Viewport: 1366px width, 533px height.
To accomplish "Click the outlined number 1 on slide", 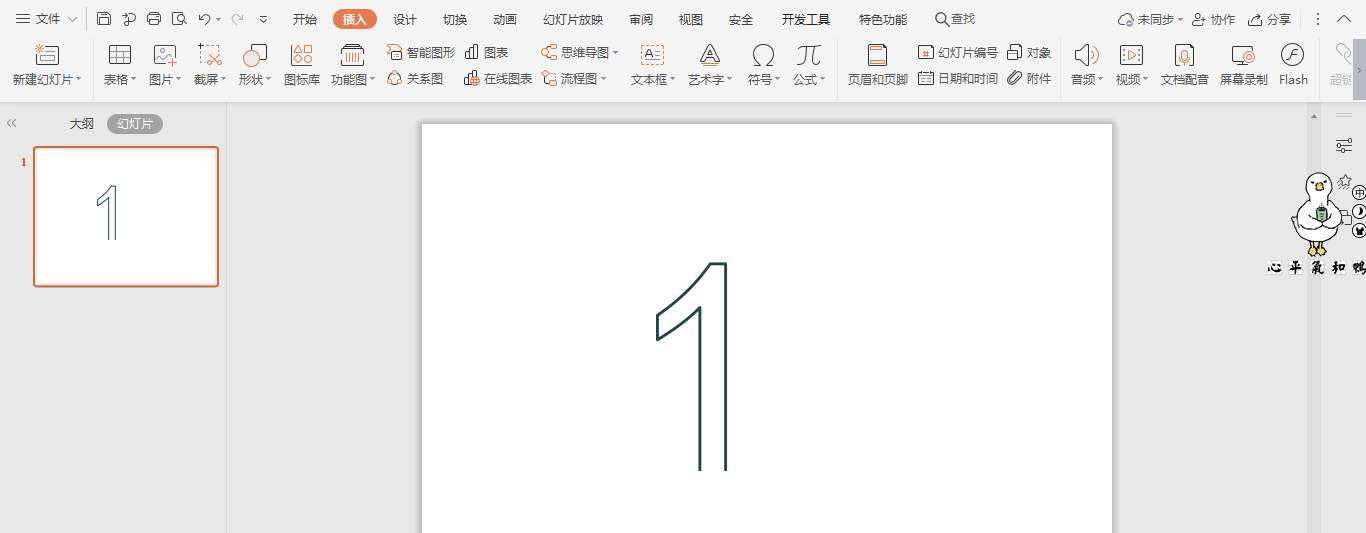I will 692,366.
